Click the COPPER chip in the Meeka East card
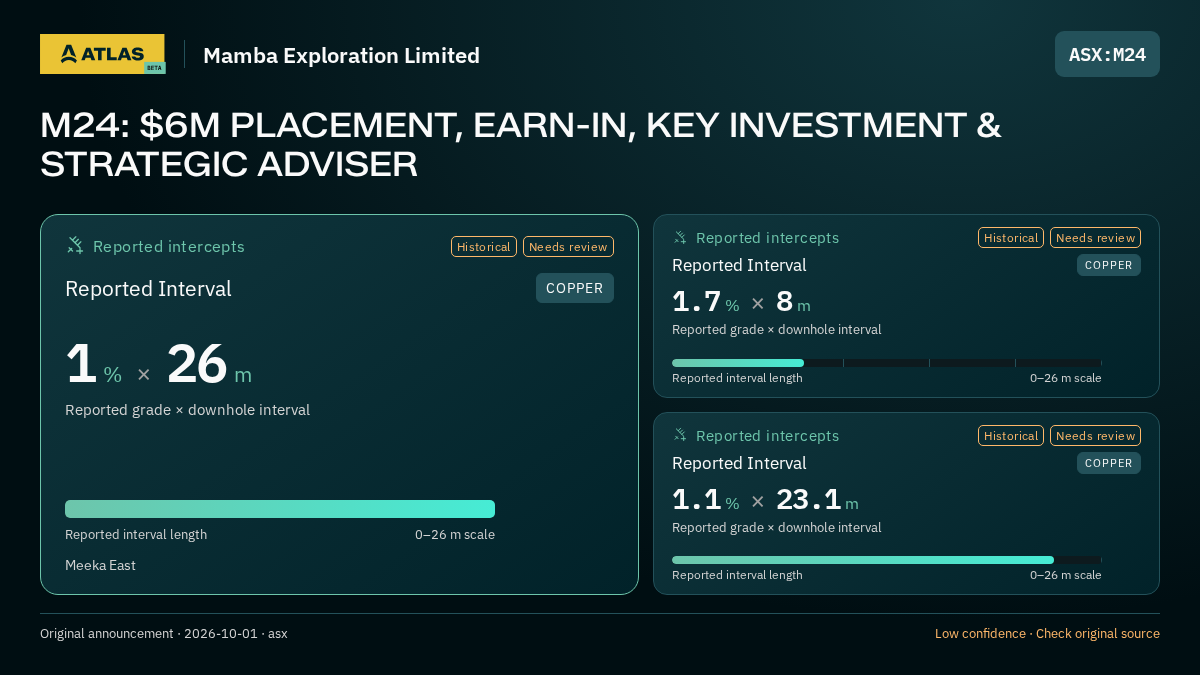The image size is (1200, 675). 575,288
